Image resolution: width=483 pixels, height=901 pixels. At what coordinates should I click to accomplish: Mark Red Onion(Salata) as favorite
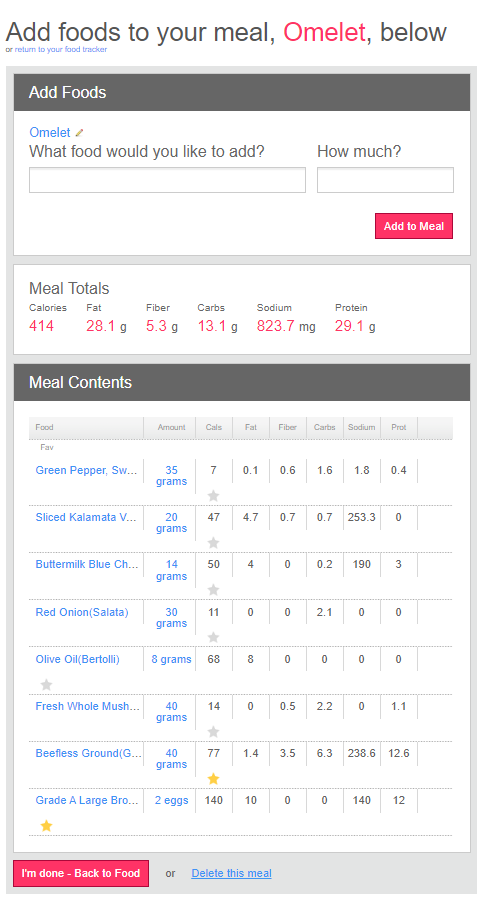[213, 637]
